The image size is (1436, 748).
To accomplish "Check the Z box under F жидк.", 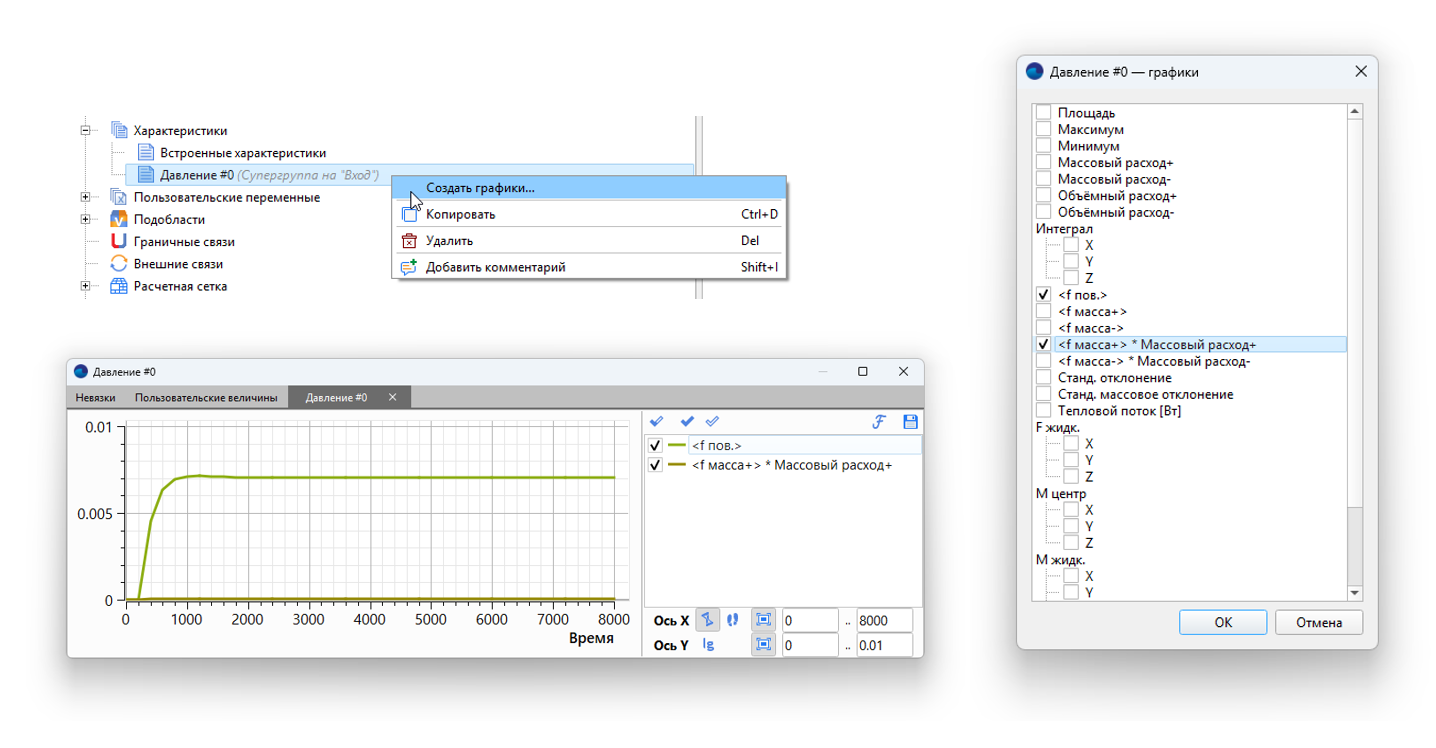I will (1071, 477).
